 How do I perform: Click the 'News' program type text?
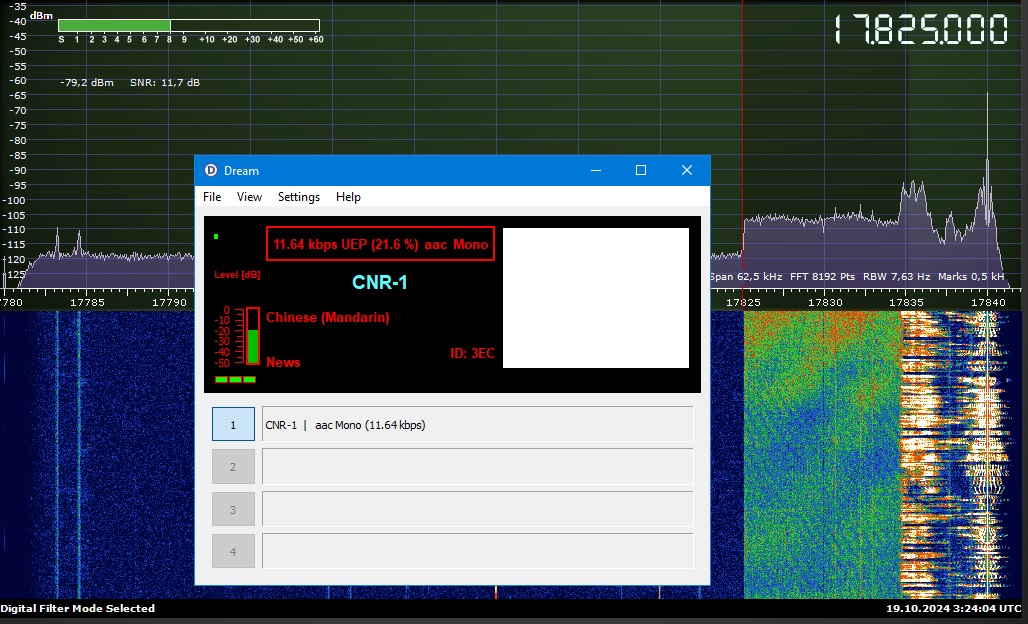coord(283,362)
